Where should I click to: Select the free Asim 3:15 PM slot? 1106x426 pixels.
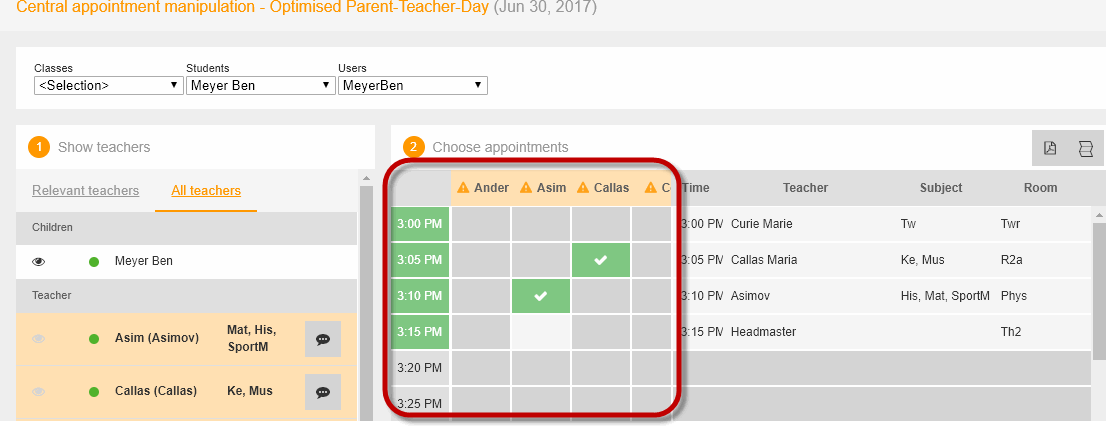tap(541, 332)
